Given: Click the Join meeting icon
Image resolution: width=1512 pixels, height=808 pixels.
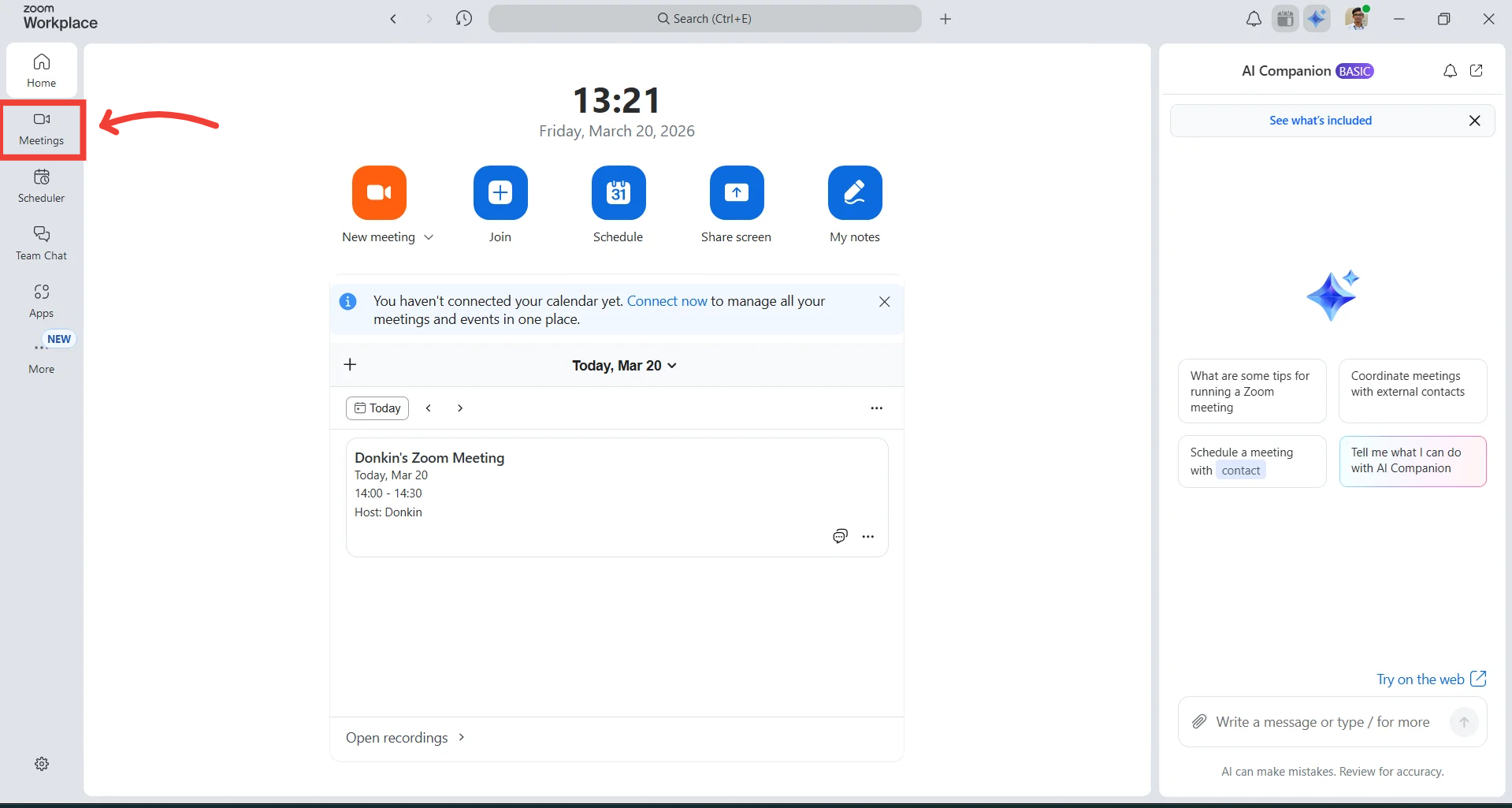Looking at the screenshot, I should pos(500,192).
